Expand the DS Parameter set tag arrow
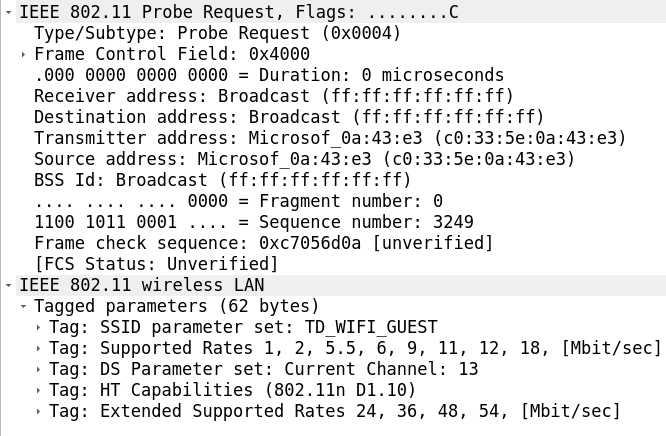 [38, 369]
